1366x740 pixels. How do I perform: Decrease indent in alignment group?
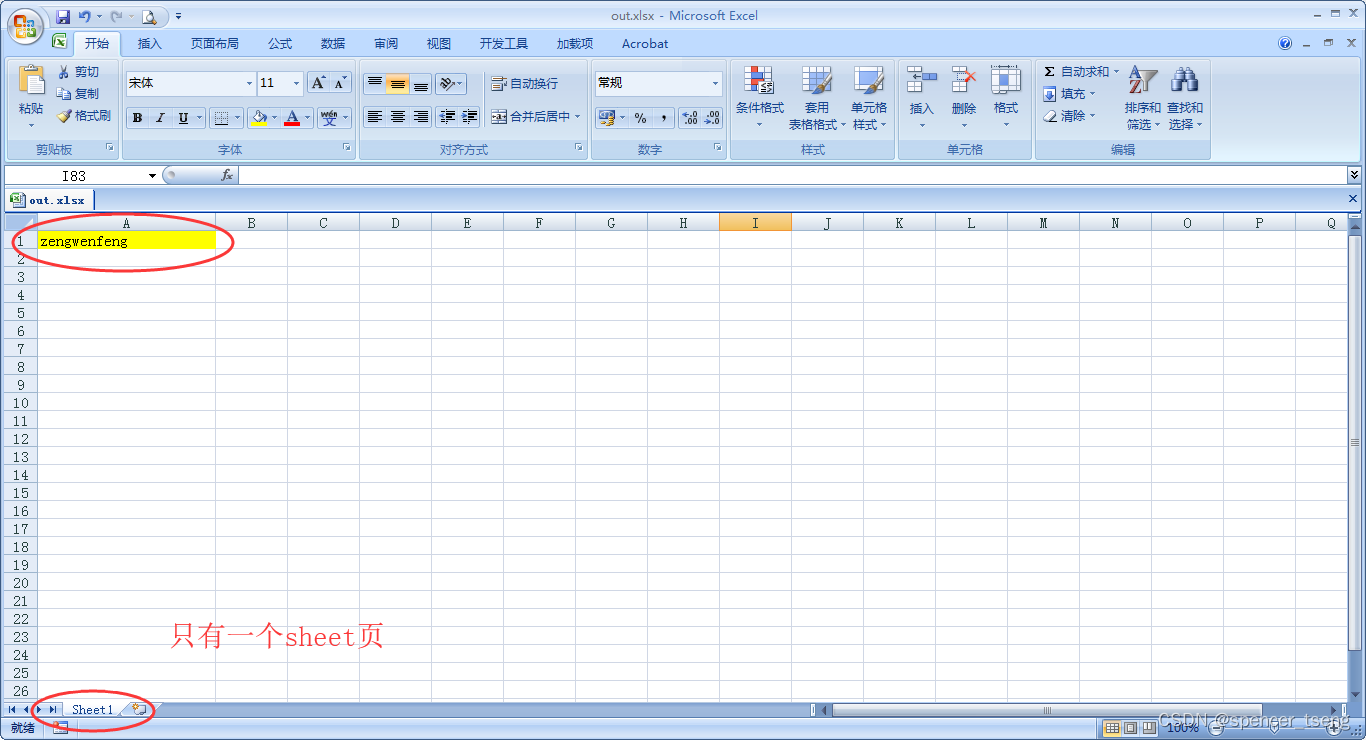pos(447,117)
